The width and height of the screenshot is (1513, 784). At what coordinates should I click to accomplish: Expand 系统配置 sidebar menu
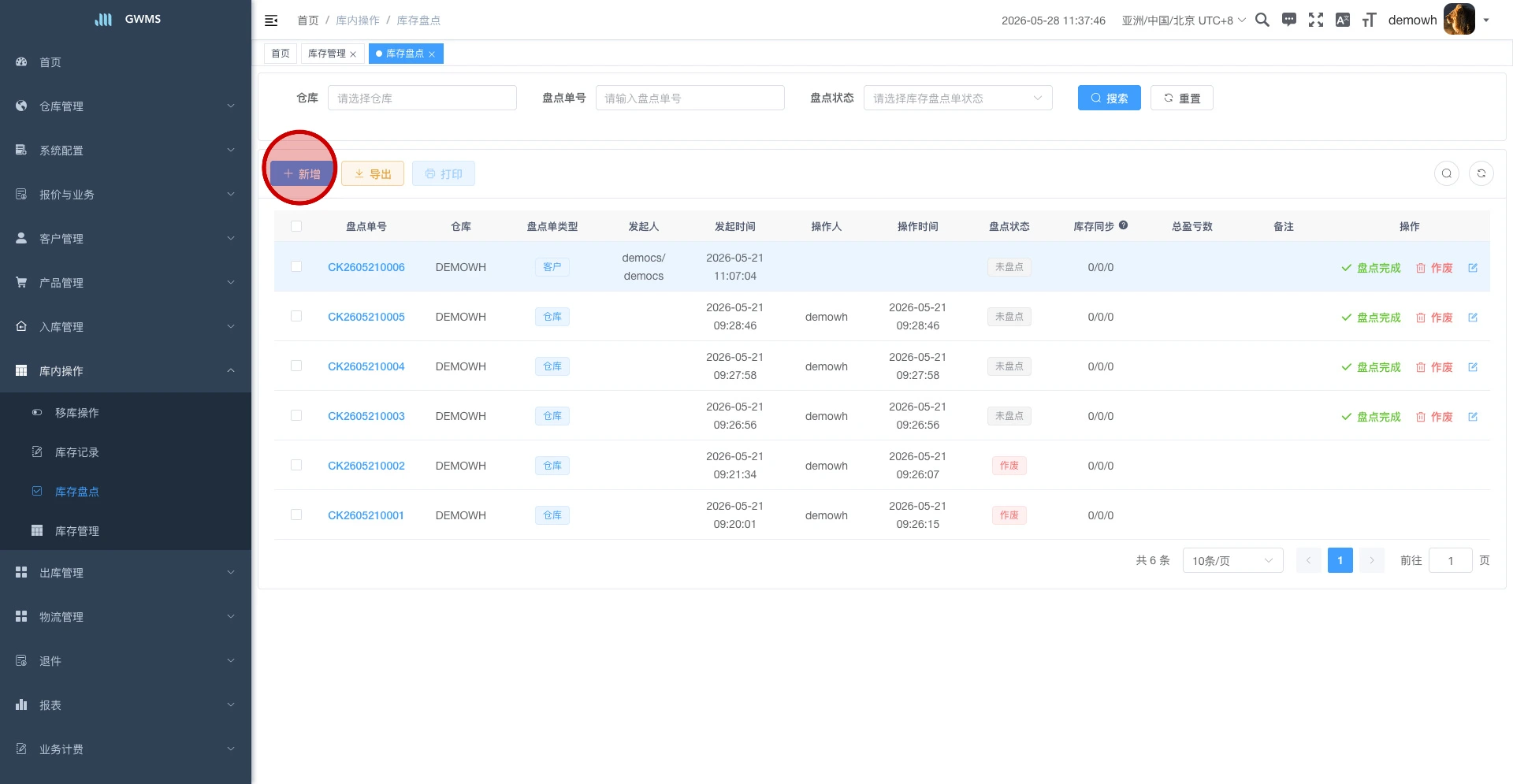[x=126, y=150]
